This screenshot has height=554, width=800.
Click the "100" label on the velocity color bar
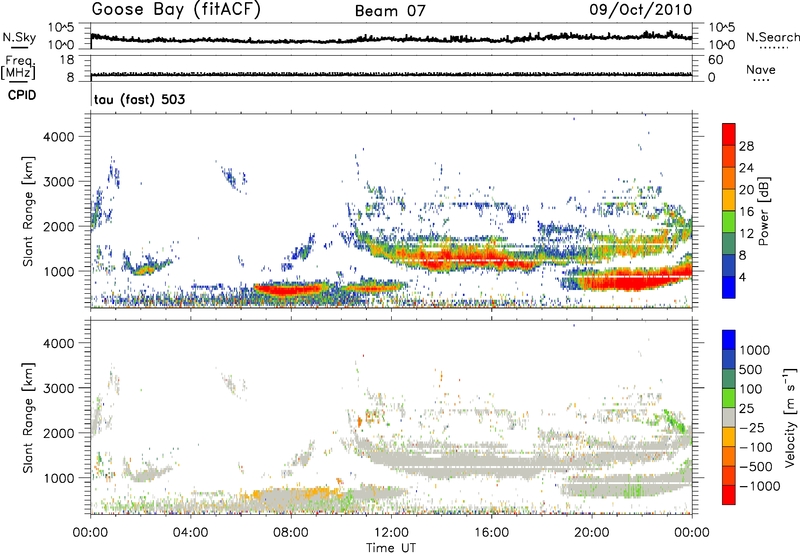point(751,389)
